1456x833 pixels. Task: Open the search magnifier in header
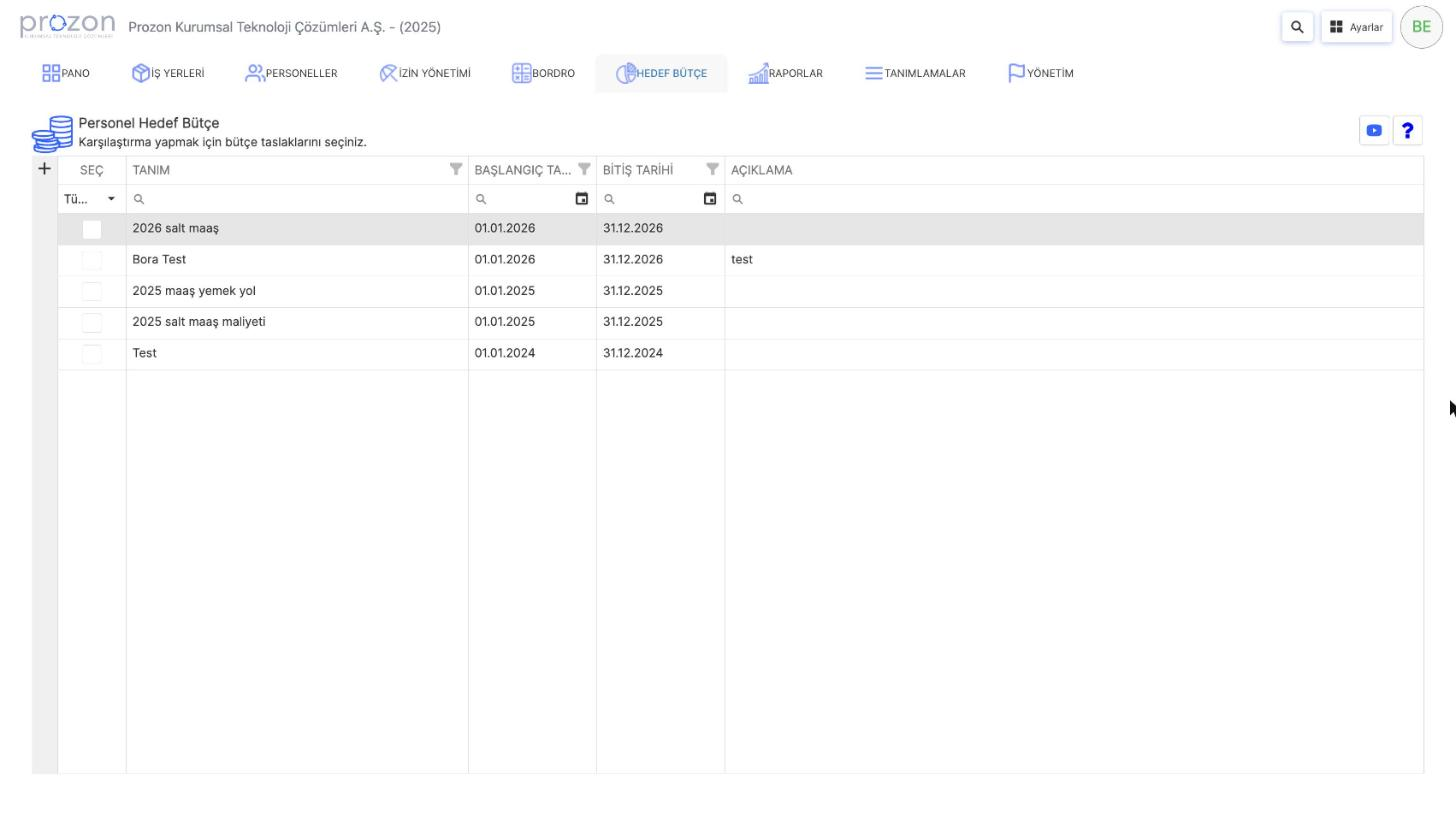[x=1297, y=27]
